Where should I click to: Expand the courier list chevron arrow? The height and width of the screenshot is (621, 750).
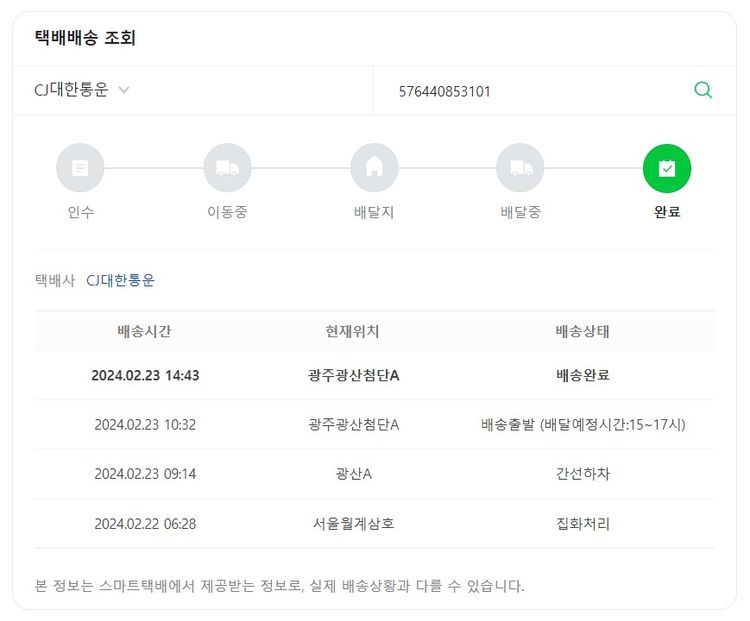click(124, 90)
